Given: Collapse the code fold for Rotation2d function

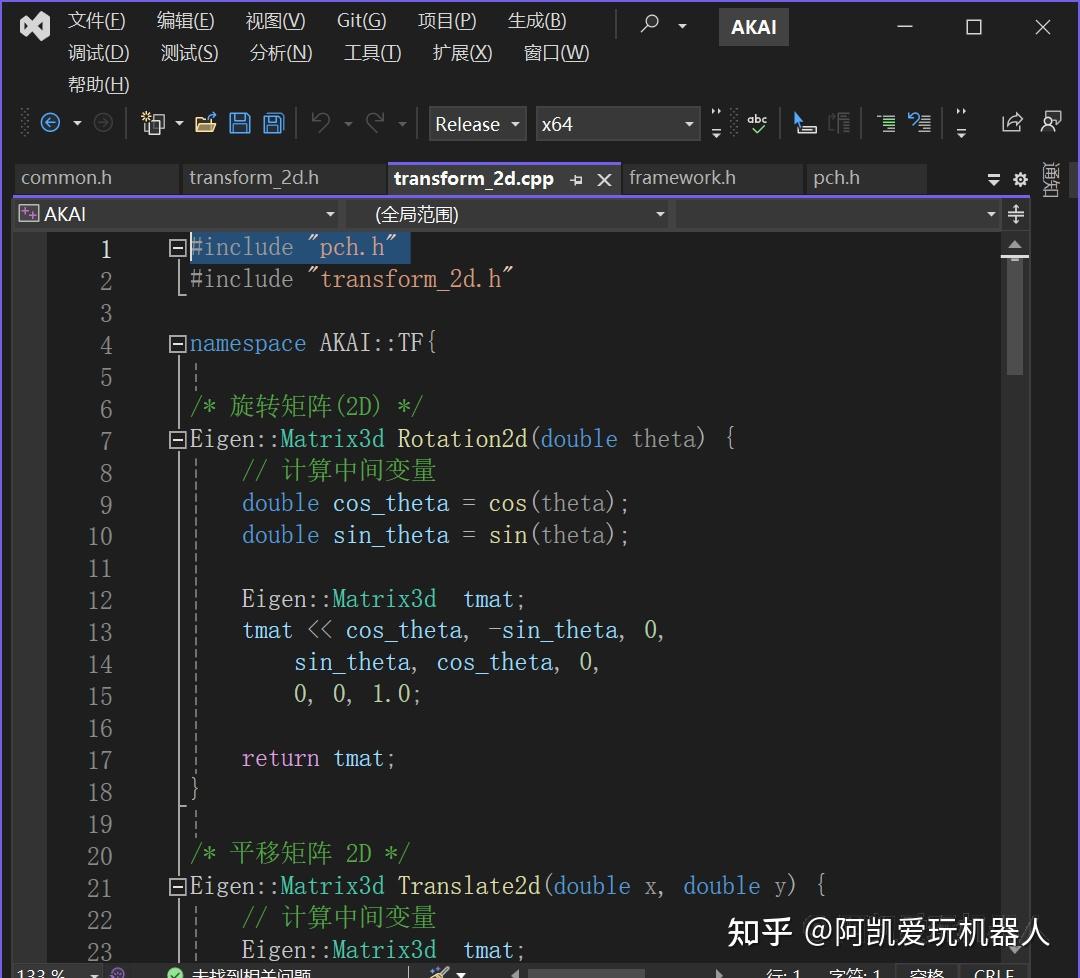Looking at the screenshot, I should tap(176, 439).
